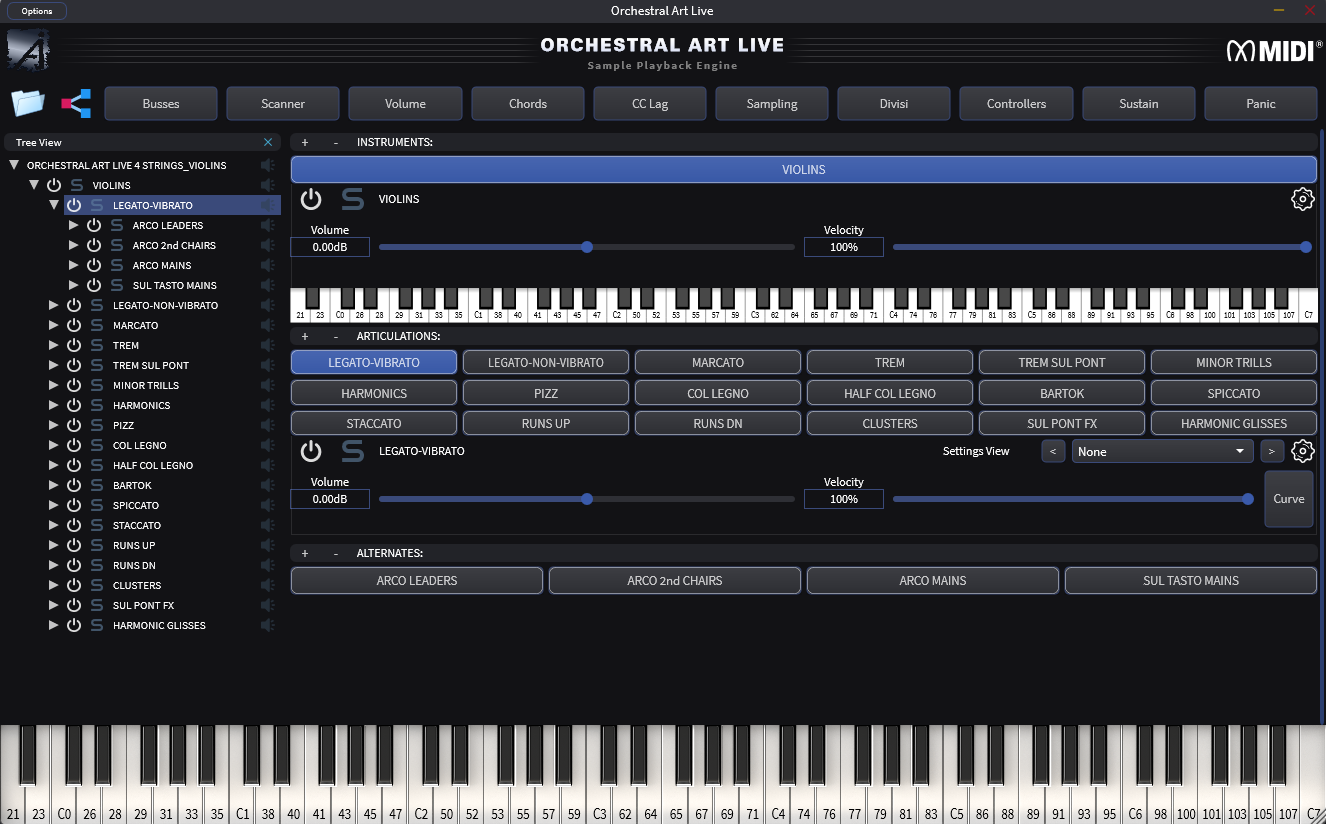Expand the ARCO MAINS tree node
The height and width of the screenshot is (824, 1326).
coord(74,265)
